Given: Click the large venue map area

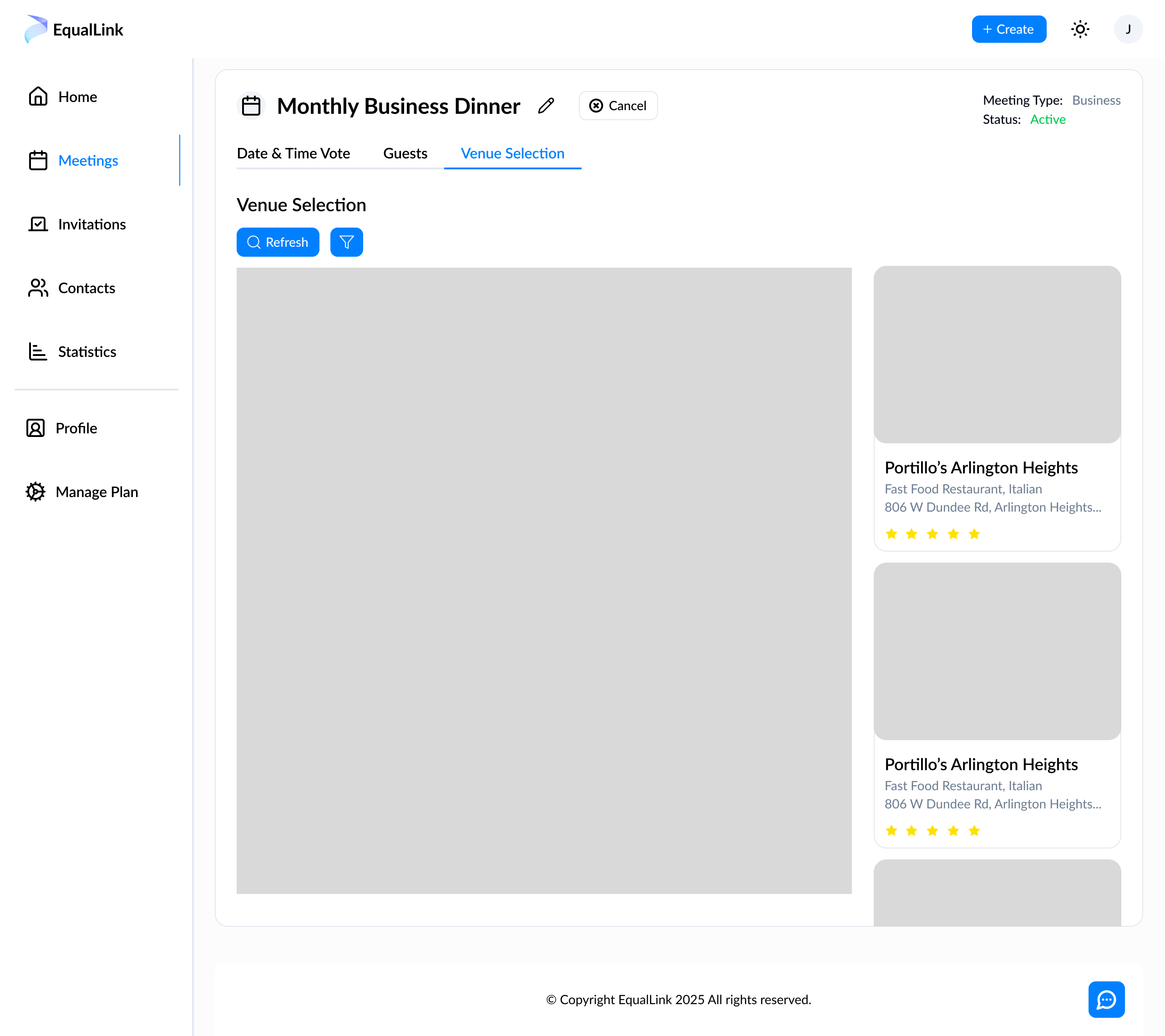Looking at the screenshot, I should (544, 580).
